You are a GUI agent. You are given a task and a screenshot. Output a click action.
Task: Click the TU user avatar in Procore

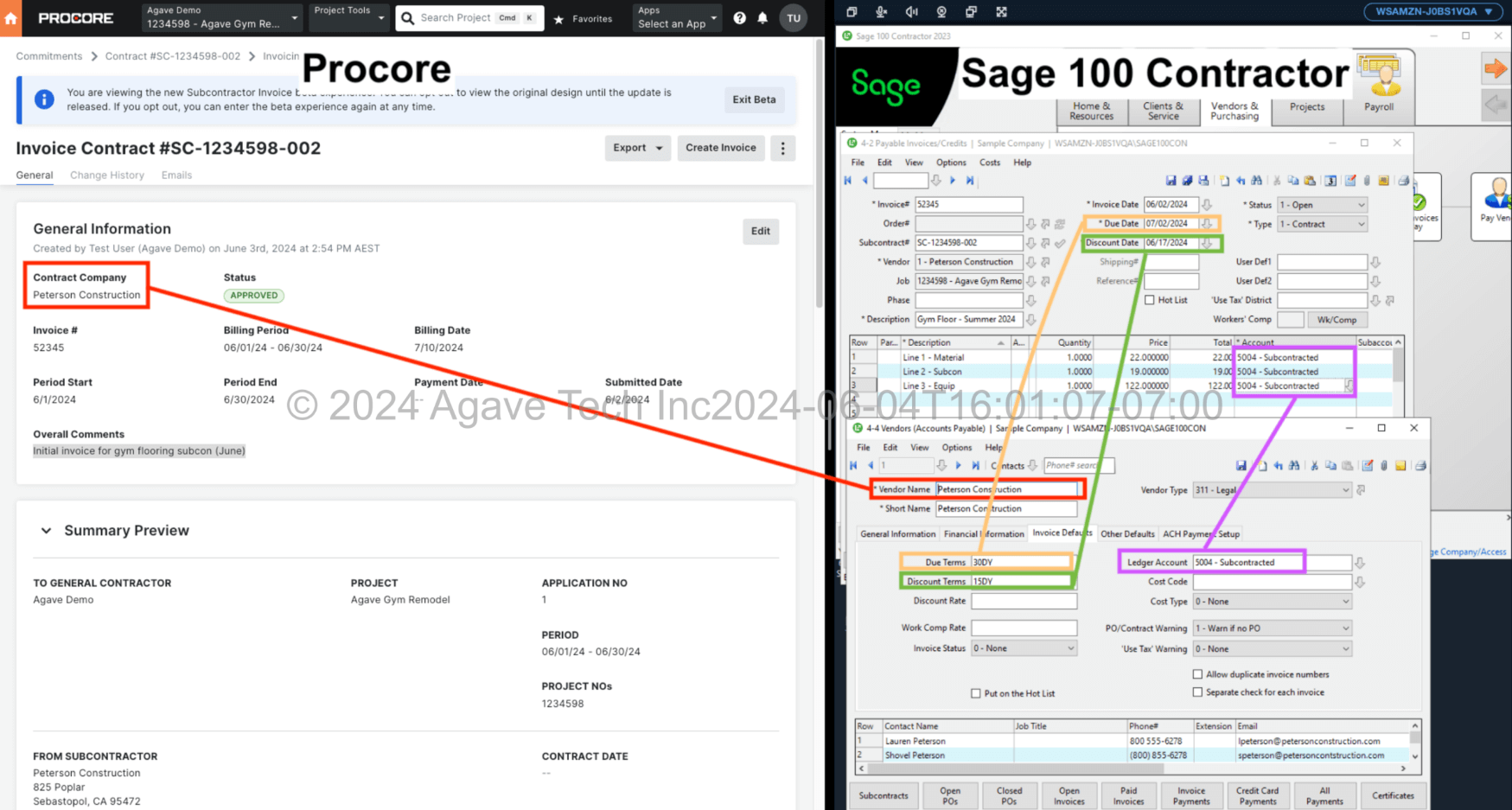(794, 18)
